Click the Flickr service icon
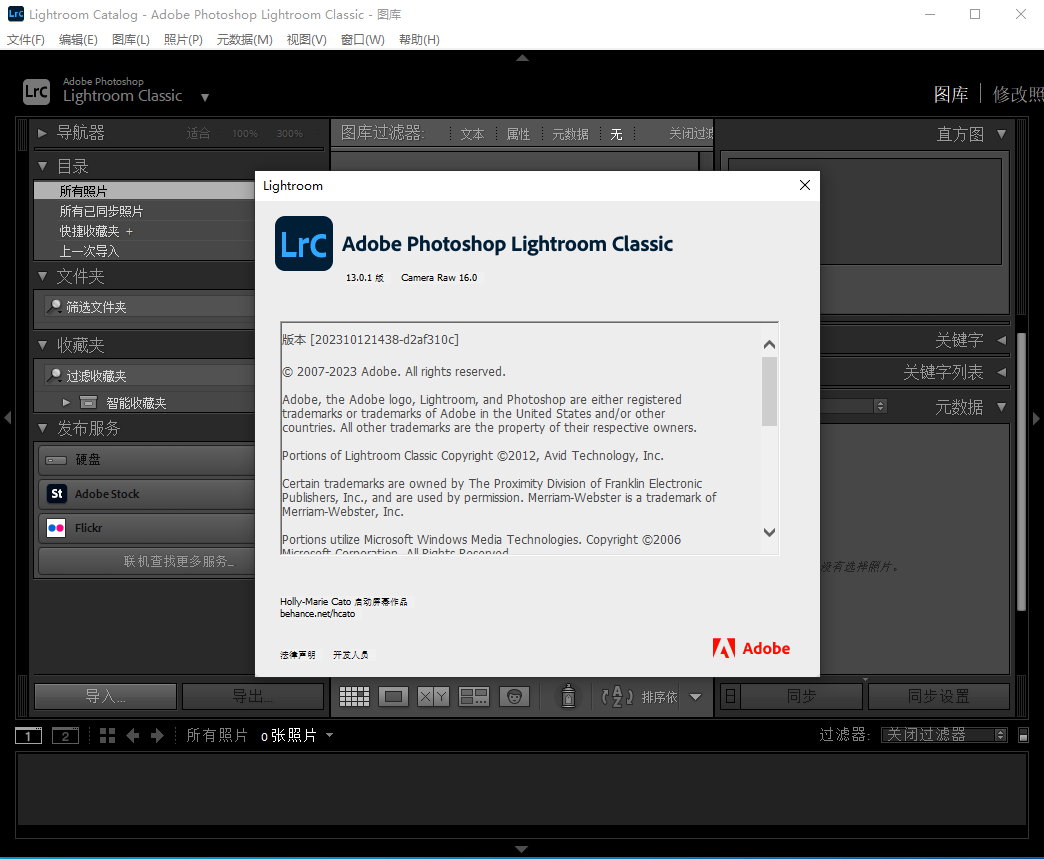 coord(56,528)
